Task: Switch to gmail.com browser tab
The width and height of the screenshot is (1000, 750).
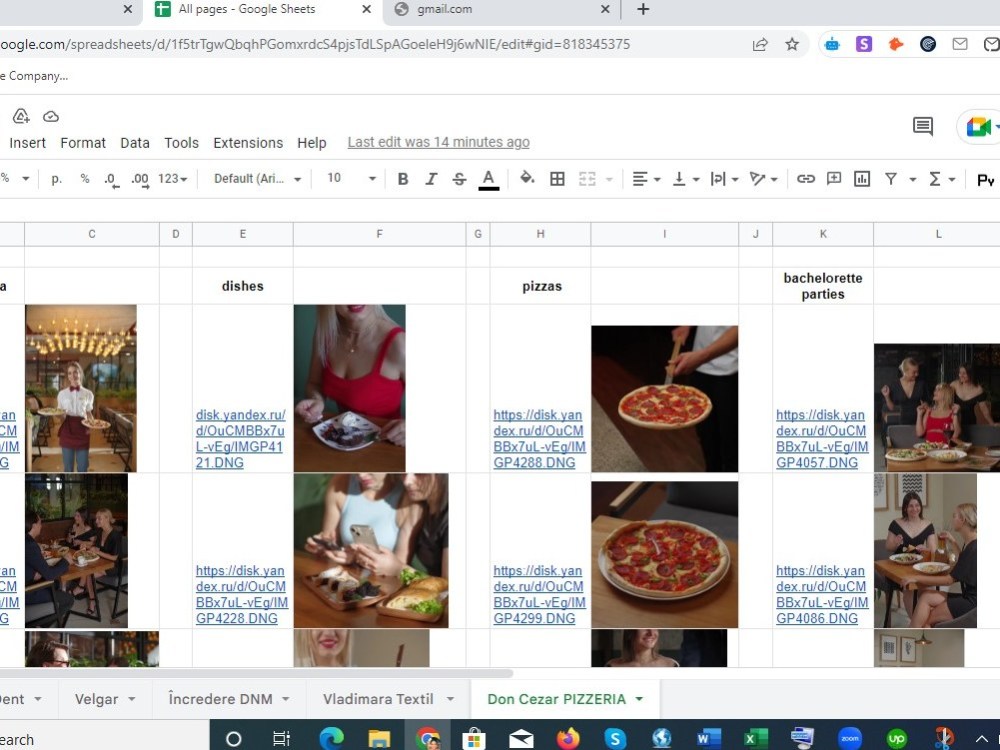Action: [x=501, y=10]
